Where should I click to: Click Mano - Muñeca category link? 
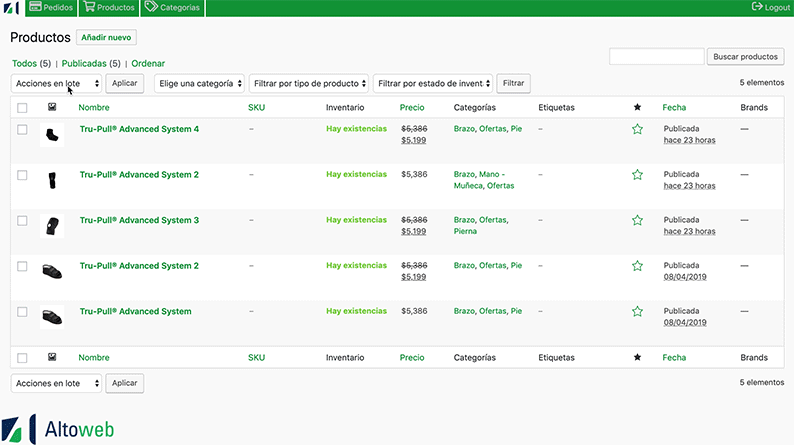click(479, 180)
